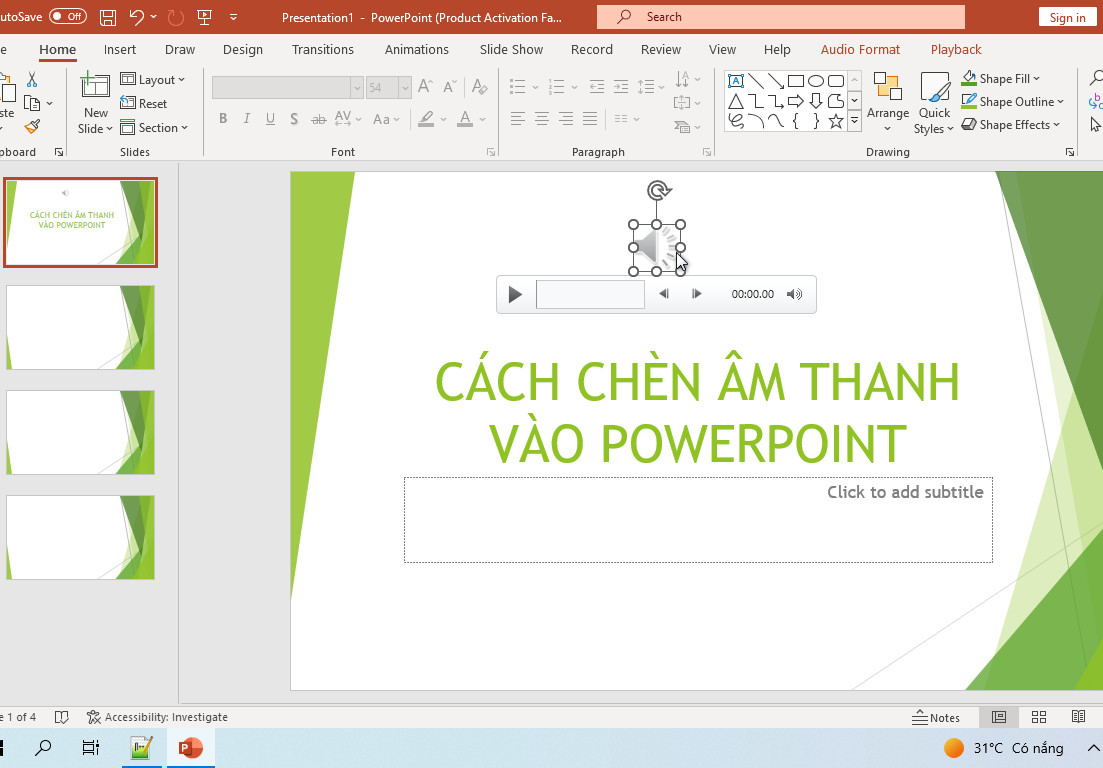
Task: Open Font dialog launcher
Action: pos(491,152)
